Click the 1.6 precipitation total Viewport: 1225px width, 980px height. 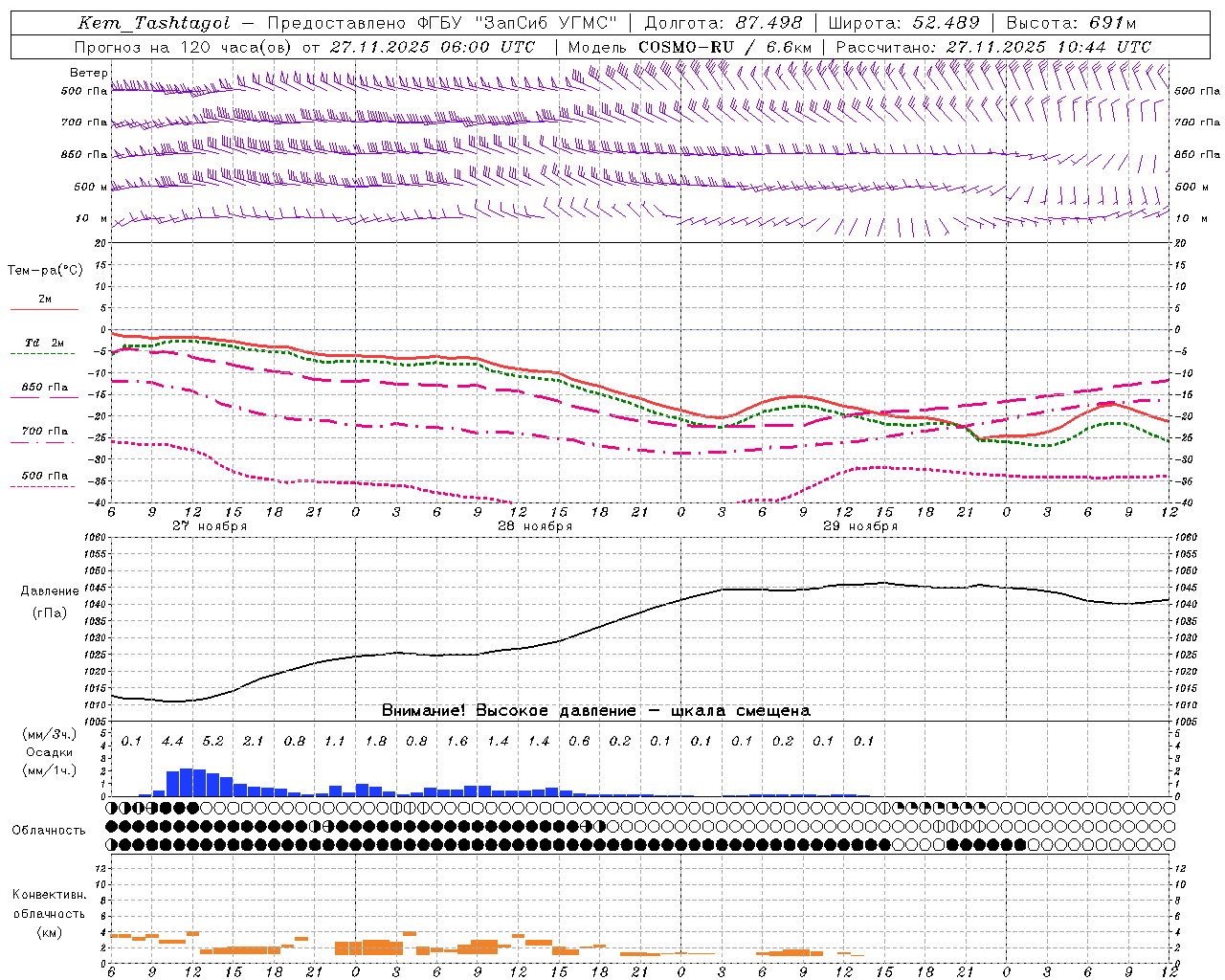coord(457,741)
